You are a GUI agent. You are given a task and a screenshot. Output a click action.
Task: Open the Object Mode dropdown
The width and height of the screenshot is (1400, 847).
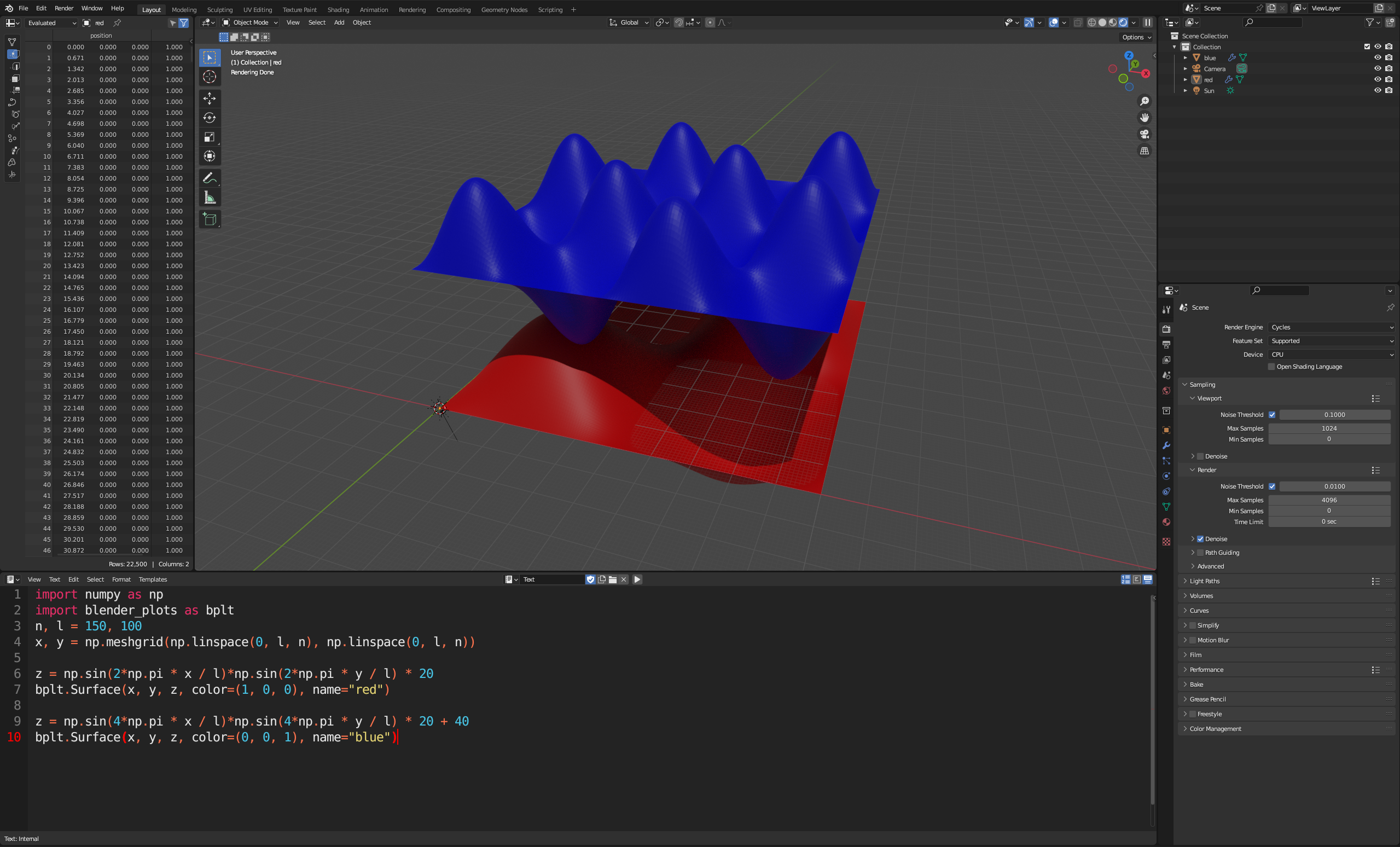coord(250,23)
